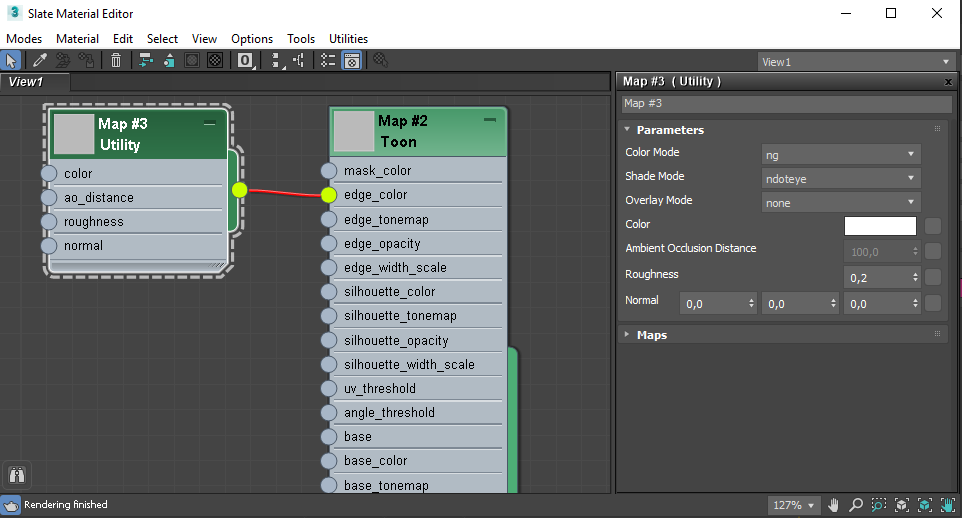Click the Pick Material from Object eyedropper
962x518 pixels.
coord(40,60)
